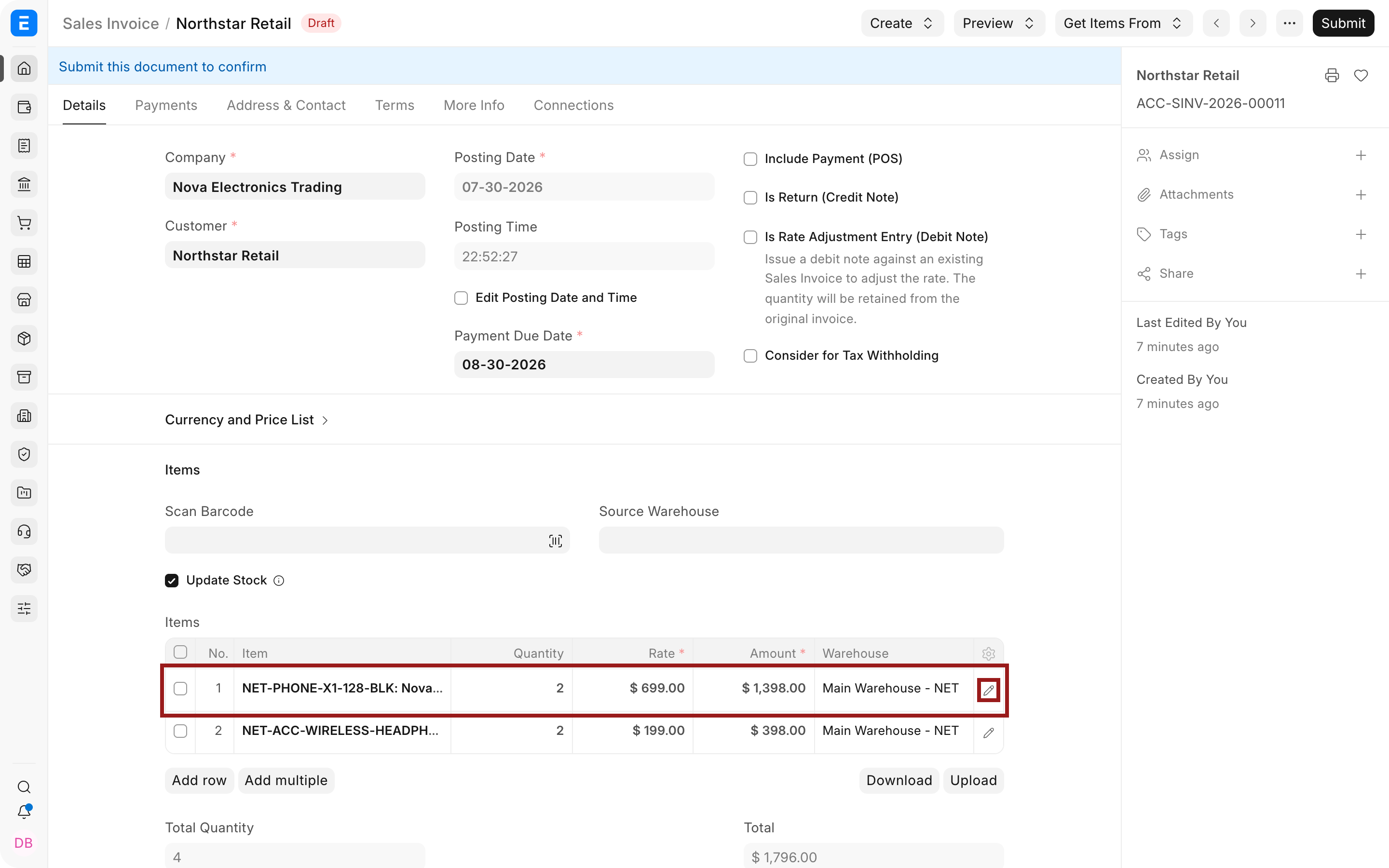The width and height of the screenshot is (1389, 868).
Task: Open the Projects folder sidebar icon
Action: tap(24, 492)
